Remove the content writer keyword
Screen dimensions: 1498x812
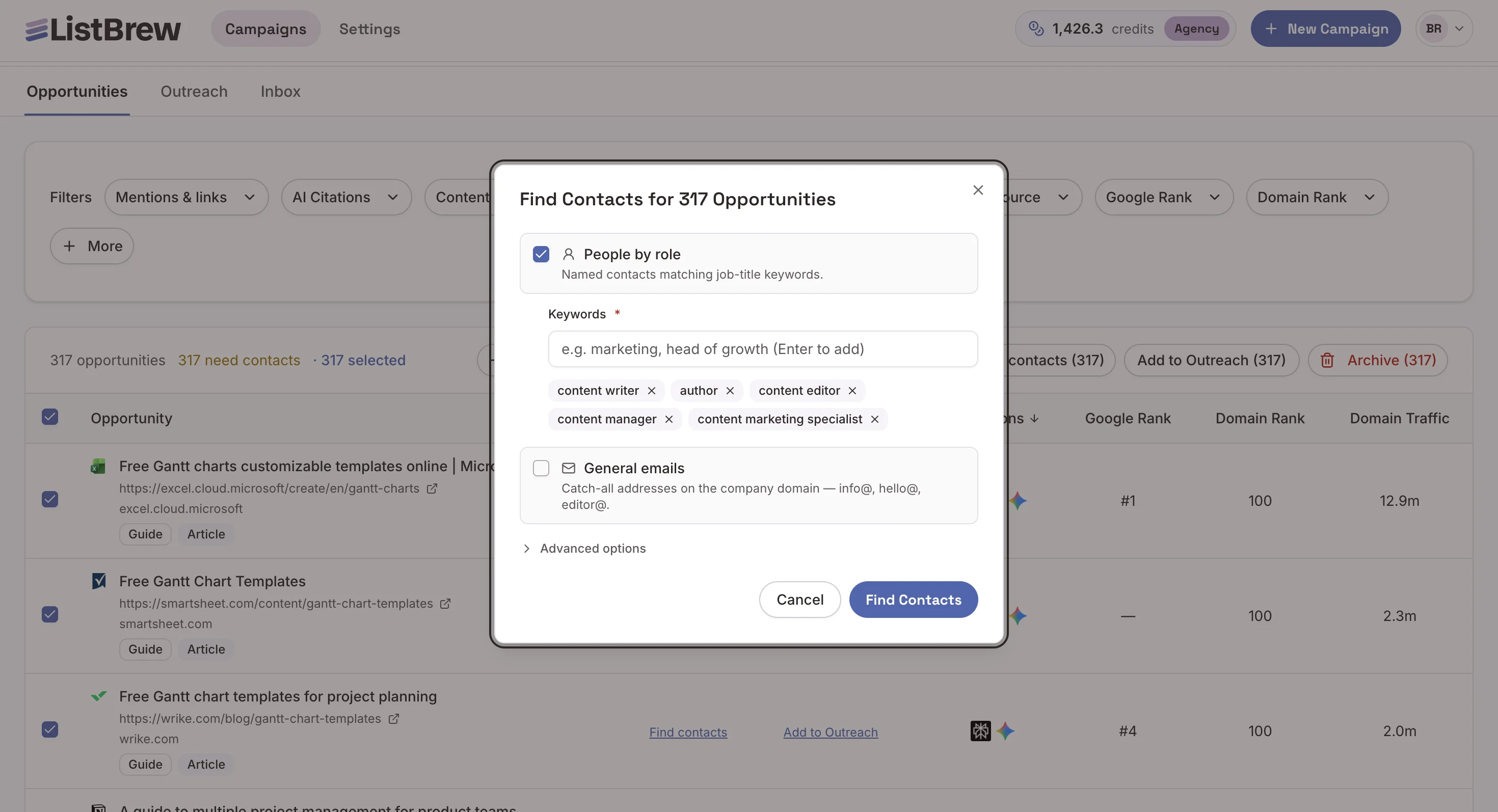coord(651,391)
